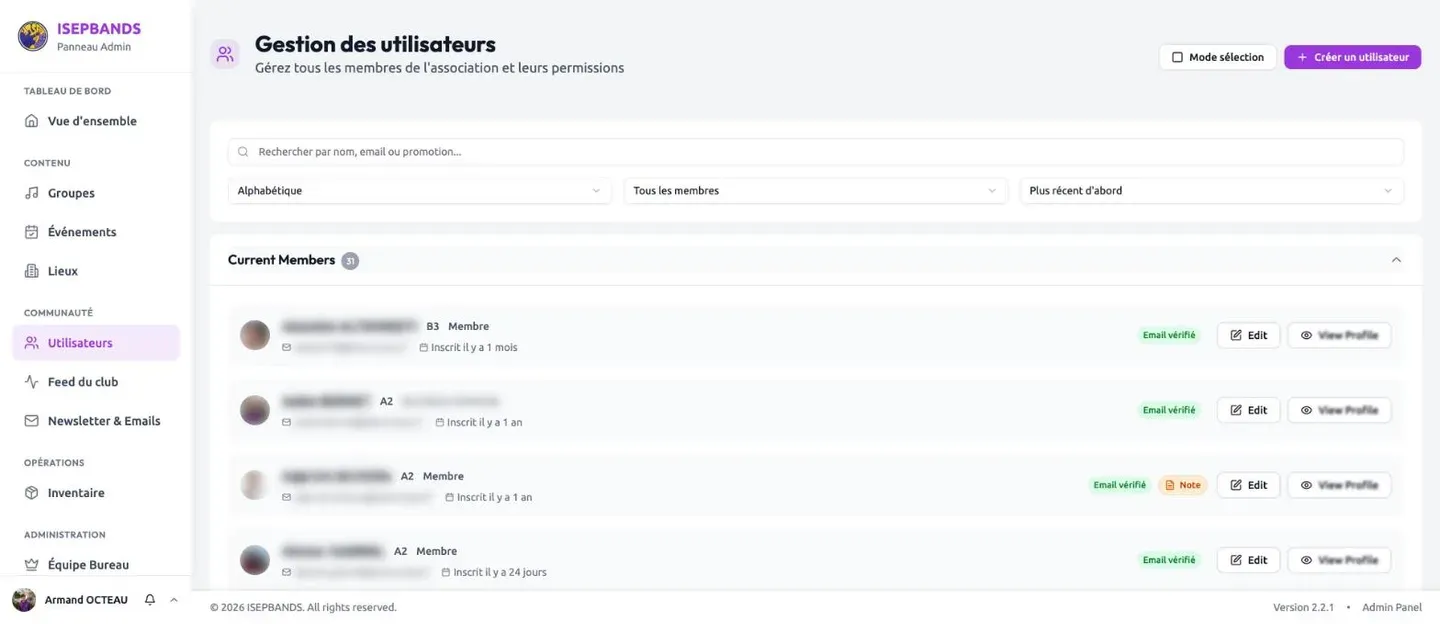Click the home icon for Vue d'ensemble
Viewport: 1440px width, 624px height.
coord(32,121)
